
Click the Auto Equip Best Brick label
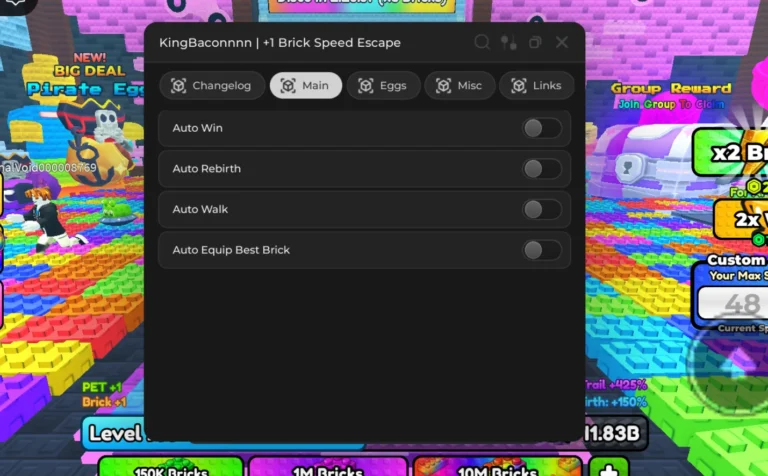click(231, 250)
